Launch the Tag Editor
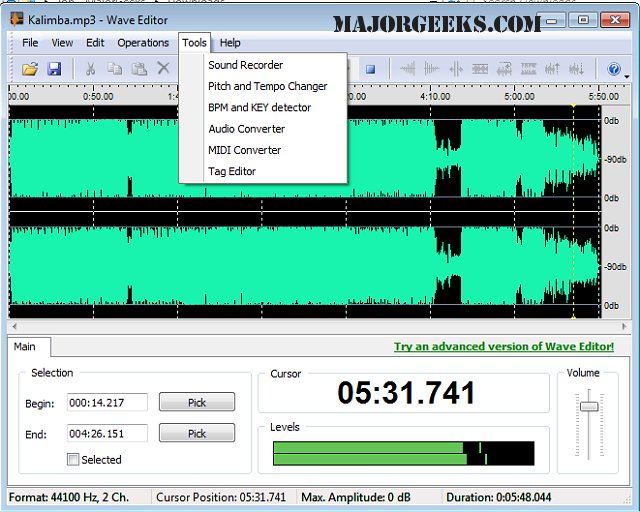This screenshot has height=512, width=640. [263, 171]
